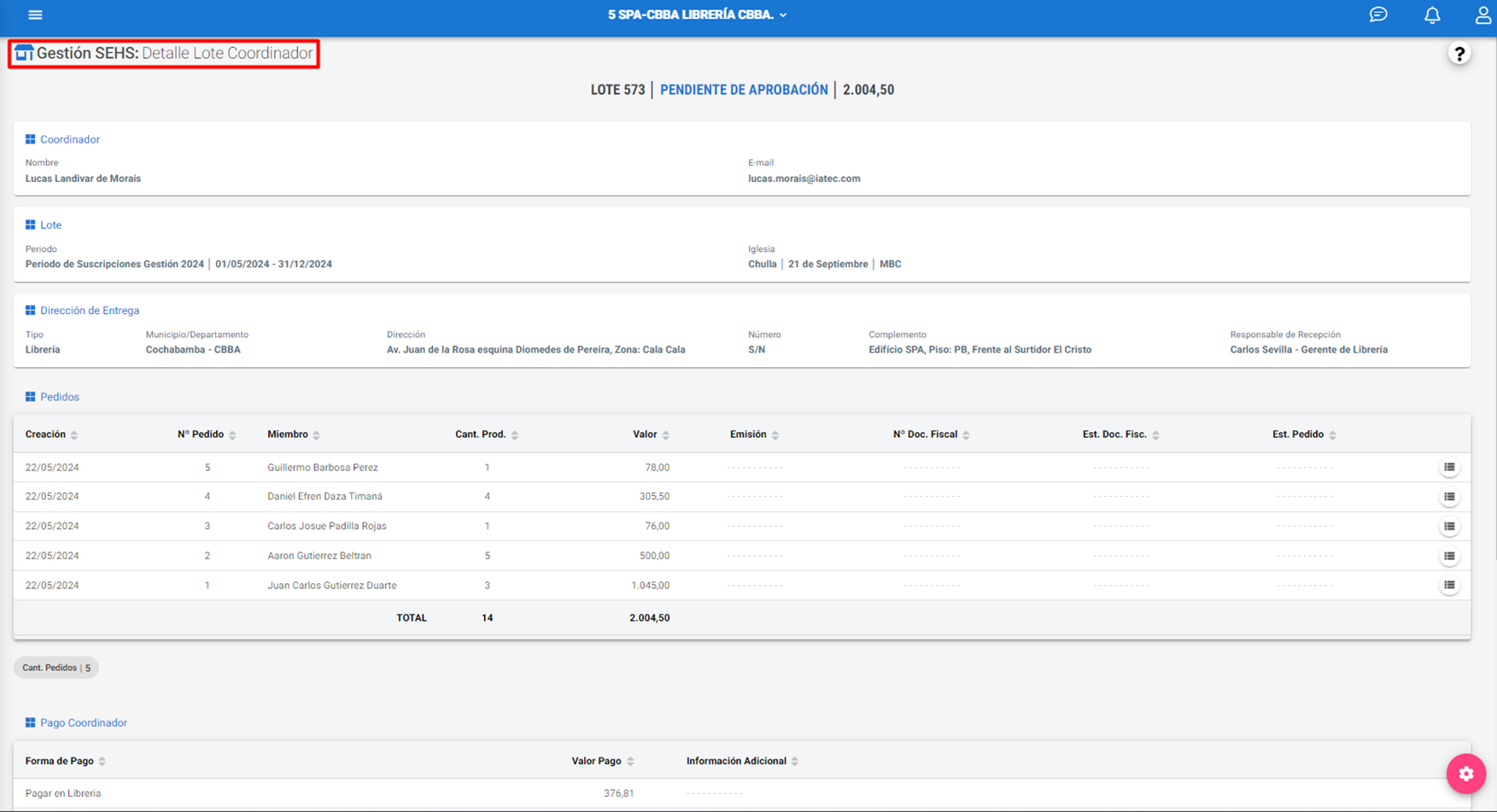Image resolution: width=1497 pixels, height=812 pixels.
Task: Click member Juan Carlos Gutierrez Duarte
Action: coord(332,586)
